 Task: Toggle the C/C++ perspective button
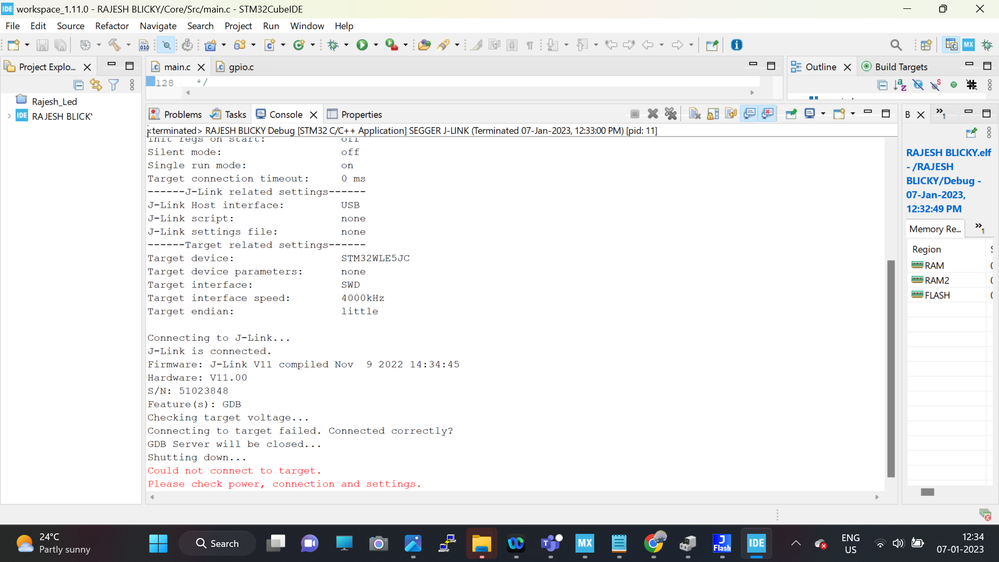(x=951, y=45)
